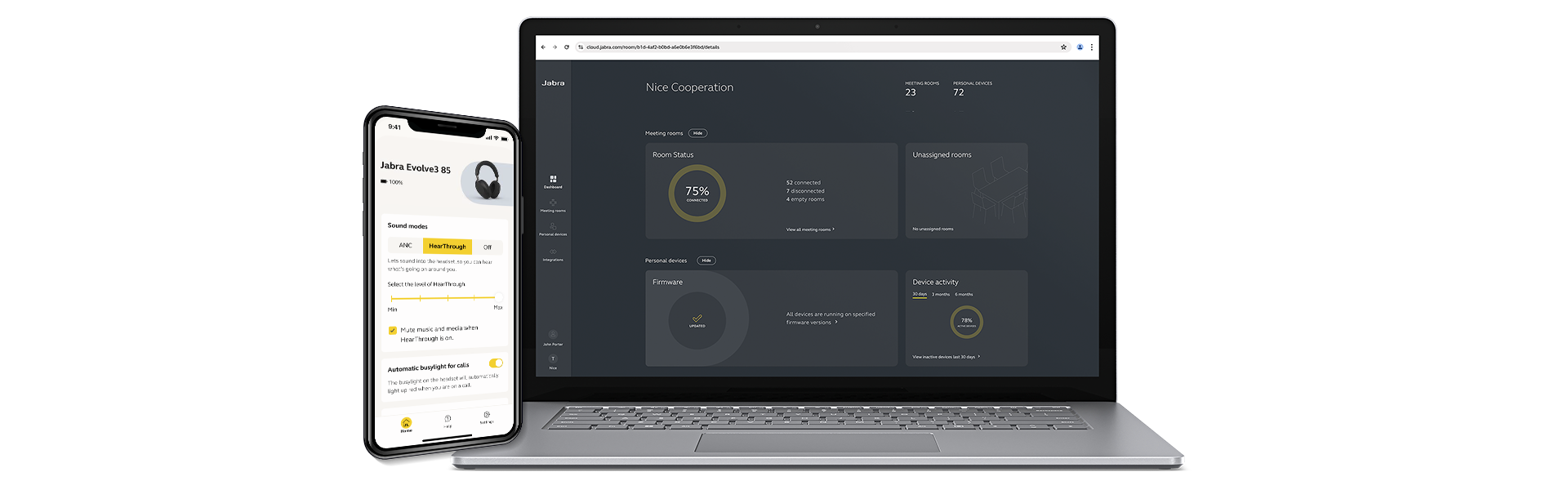Hide the Personal devices section
Screen dimensions: 1568x490
[706, 261]
